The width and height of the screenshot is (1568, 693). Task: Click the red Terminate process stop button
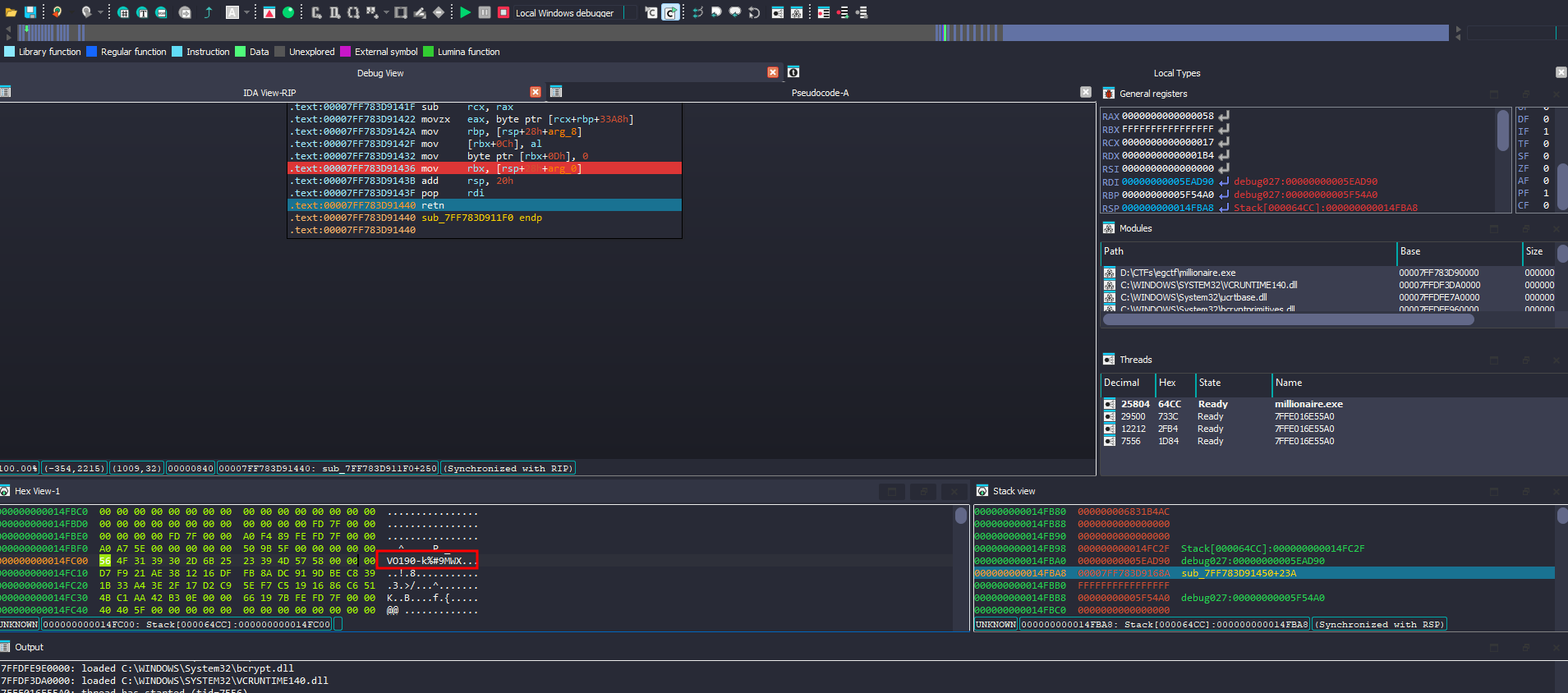pyautogui.click(x=504, y=12)
